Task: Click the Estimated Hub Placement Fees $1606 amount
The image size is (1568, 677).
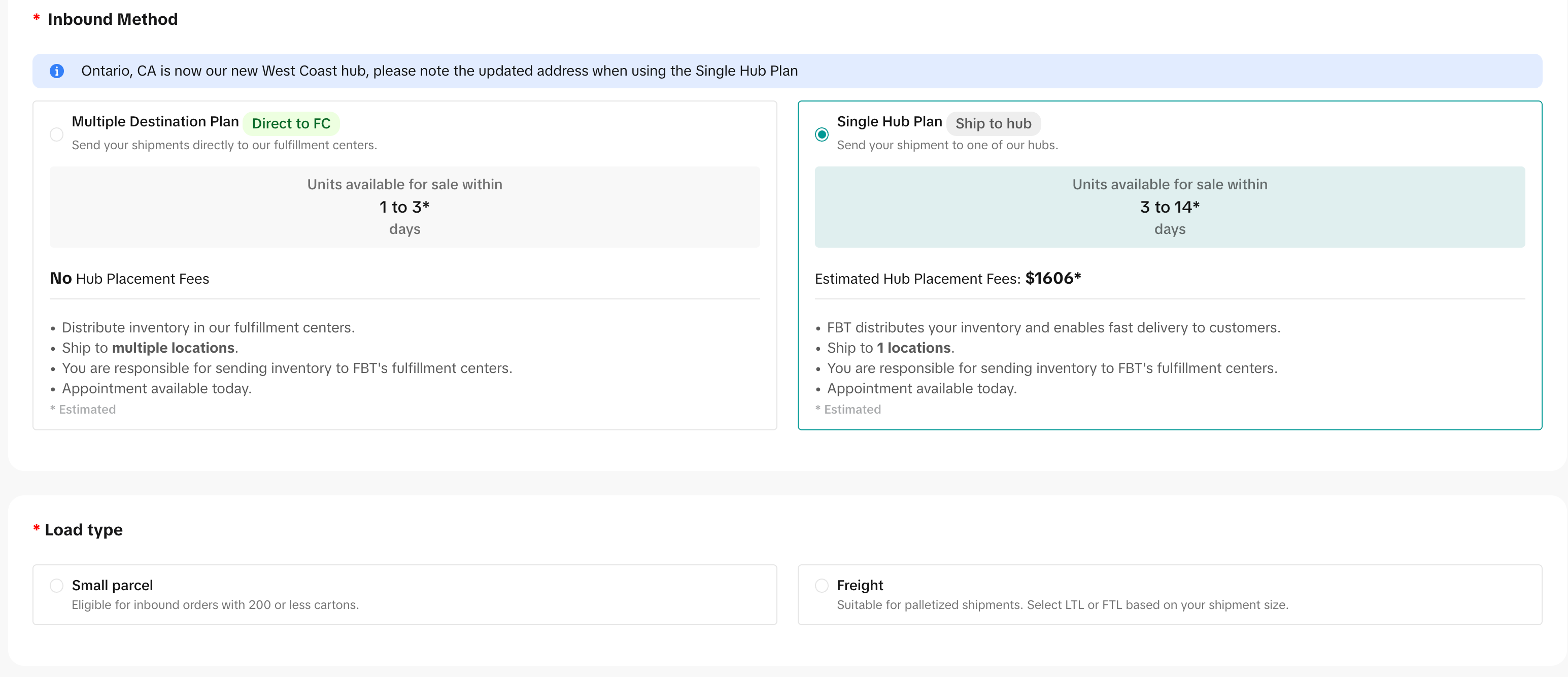Action: pyautogui.click(x=1052, y=278)
